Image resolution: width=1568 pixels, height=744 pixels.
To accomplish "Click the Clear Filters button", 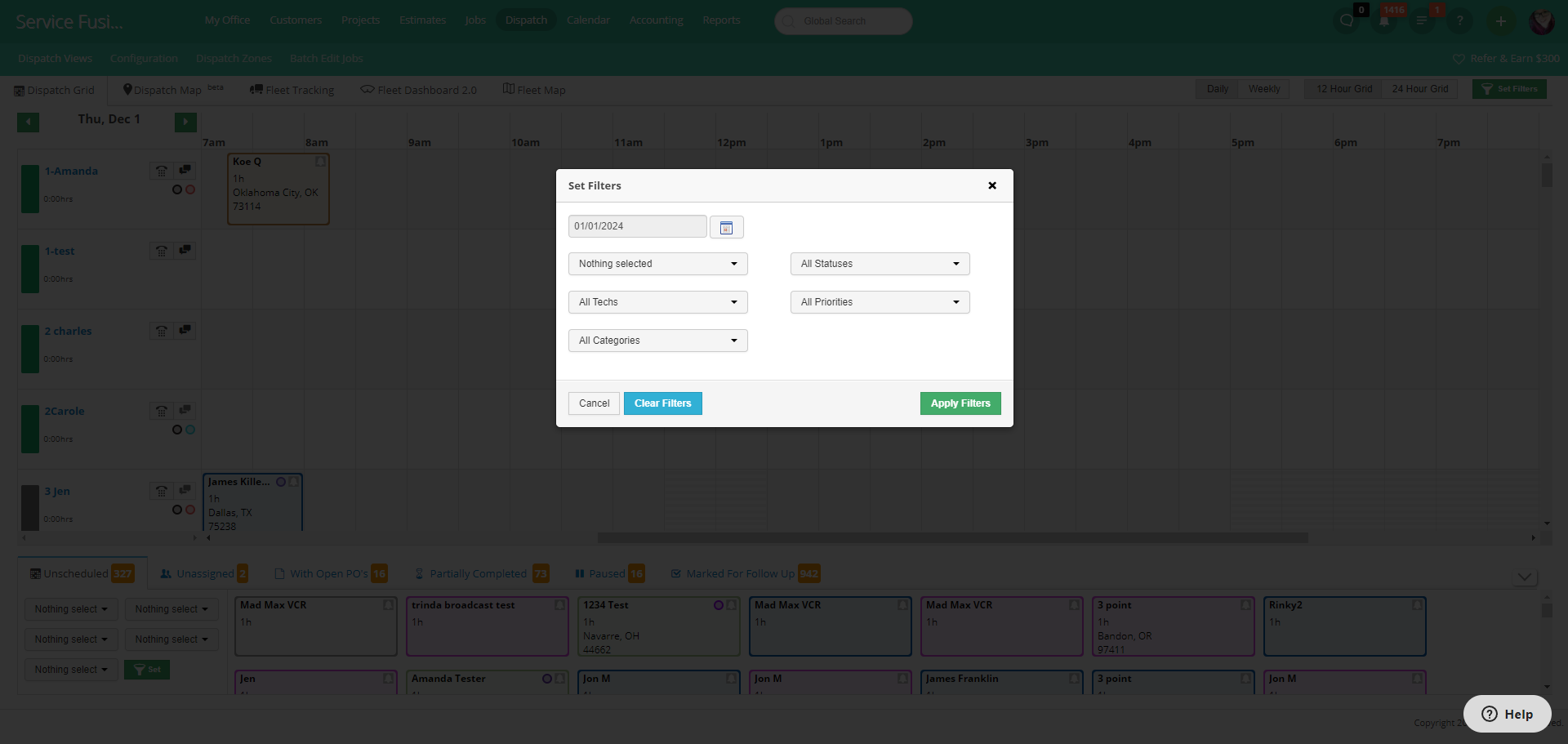I will pyautogui.click(x=663, y=403).
